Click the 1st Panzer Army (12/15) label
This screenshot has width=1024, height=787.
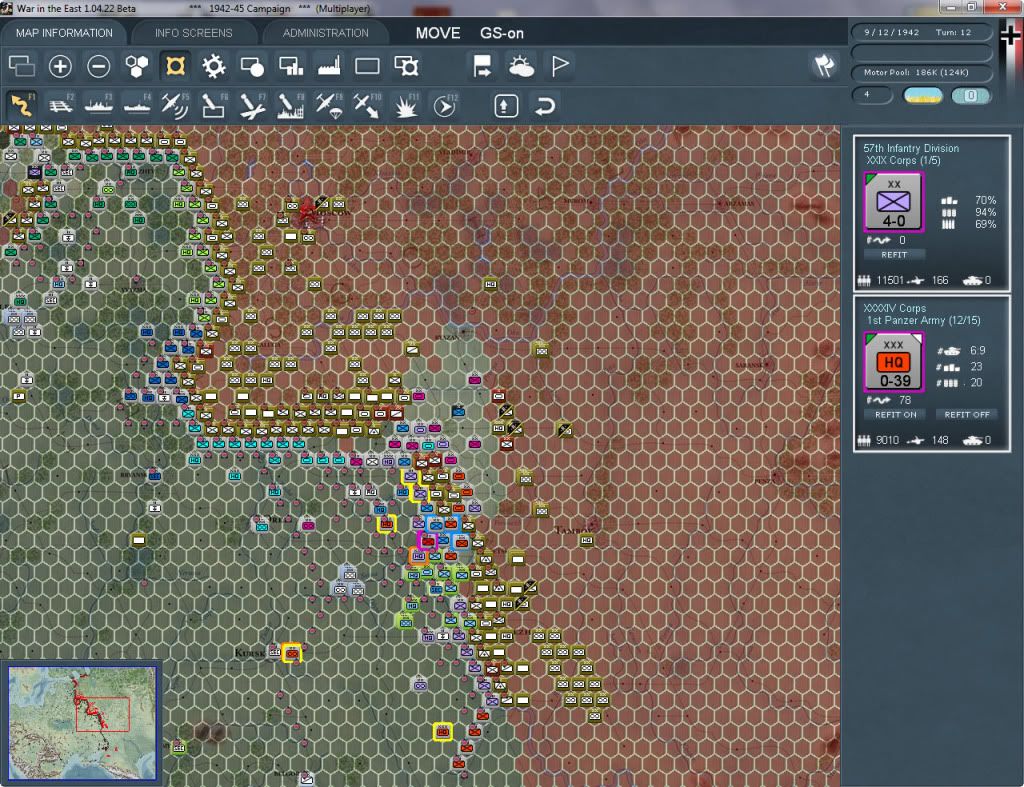coord(923,321)
